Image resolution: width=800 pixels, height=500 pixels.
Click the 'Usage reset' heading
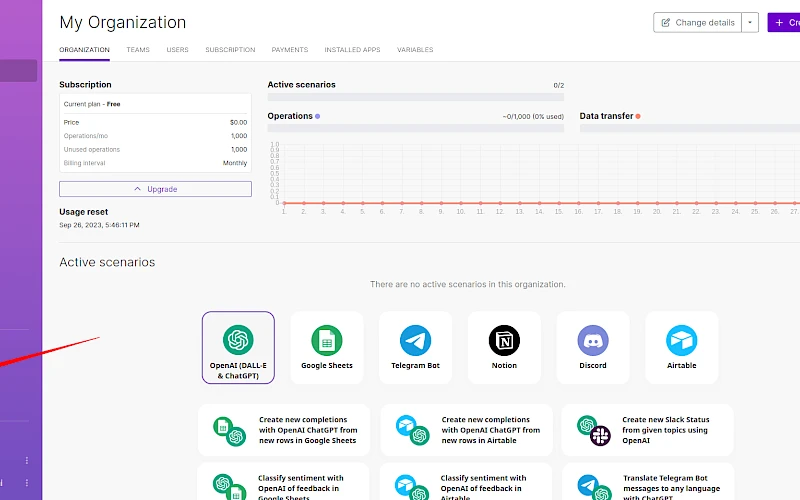click(x=84, y=212)
